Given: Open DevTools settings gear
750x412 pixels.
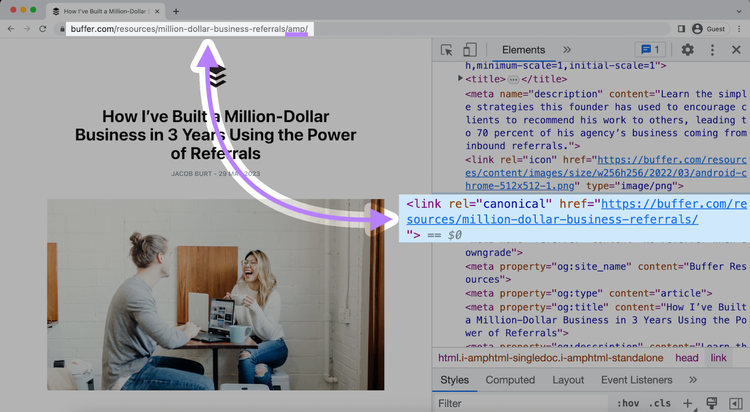Looking at the screenshot, I should (687, 49).
